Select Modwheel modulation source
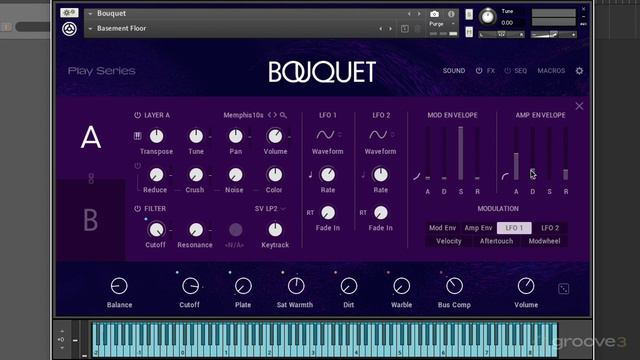The image size is (640, 360). tap(544, 241)
